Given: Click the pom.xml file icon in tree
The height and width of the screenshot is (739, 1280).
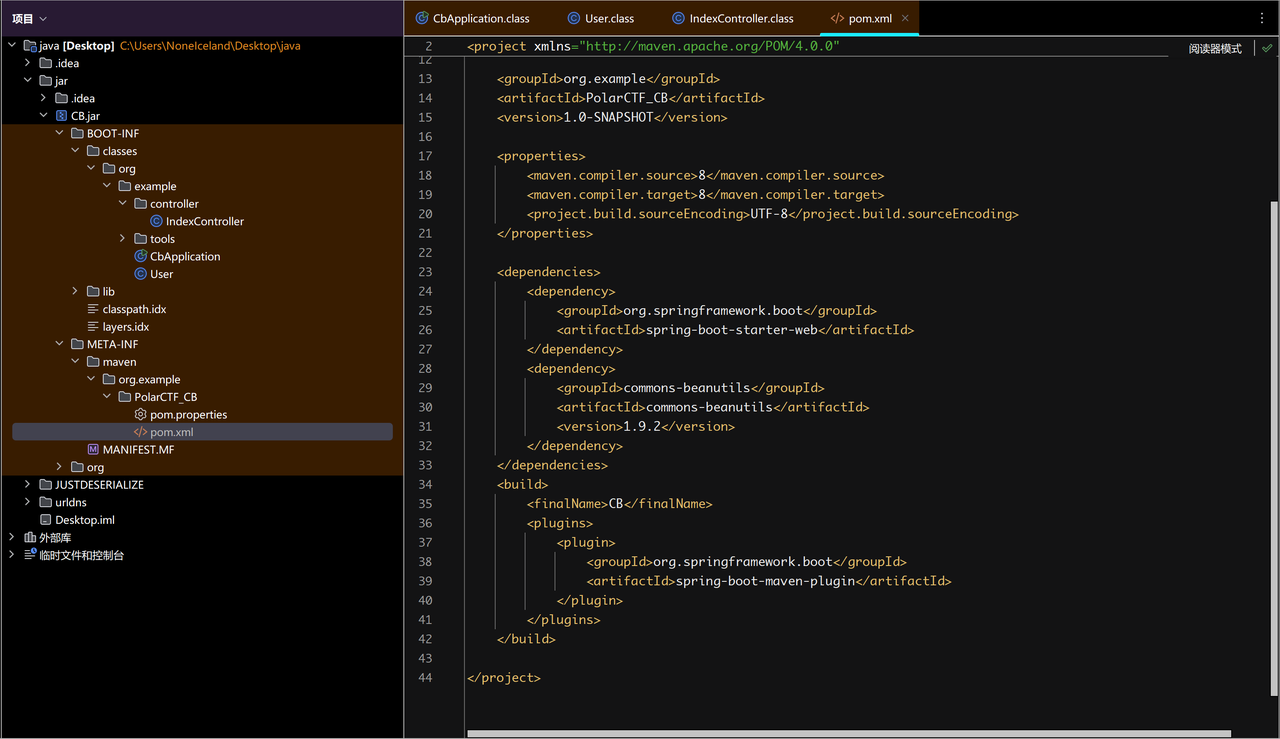Looking at the screenshot, I should click(x=140, y=432).
